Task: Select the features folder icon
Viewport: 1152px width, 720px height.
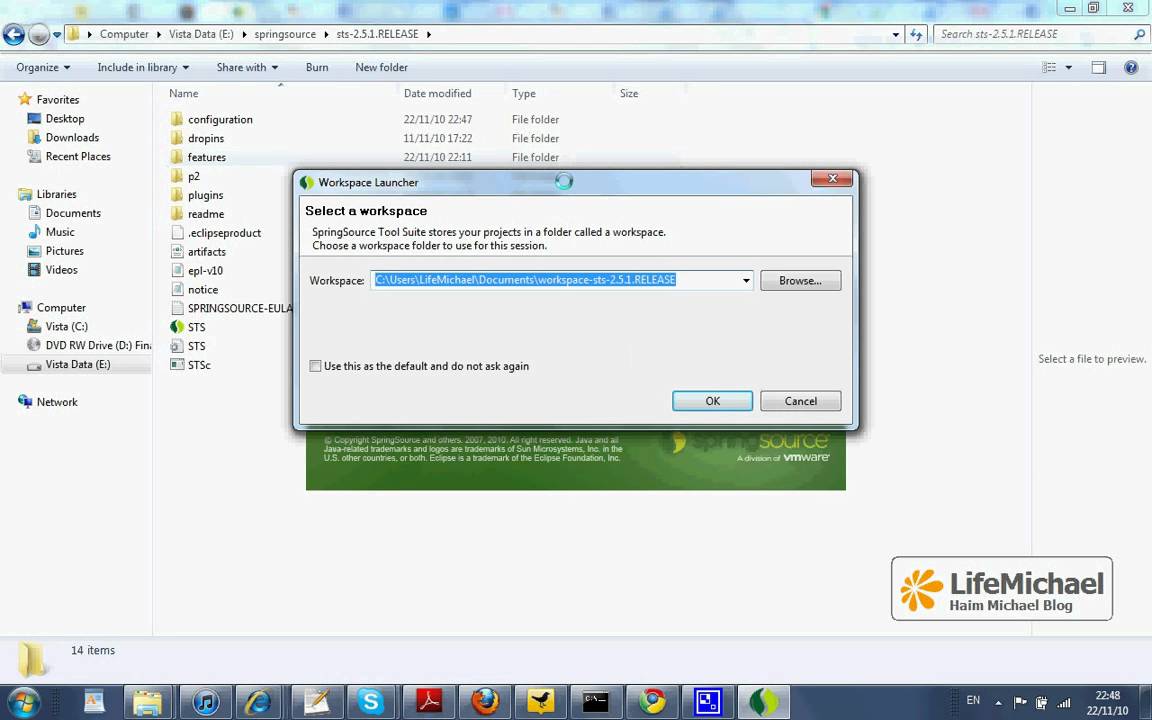Action: 176,156
